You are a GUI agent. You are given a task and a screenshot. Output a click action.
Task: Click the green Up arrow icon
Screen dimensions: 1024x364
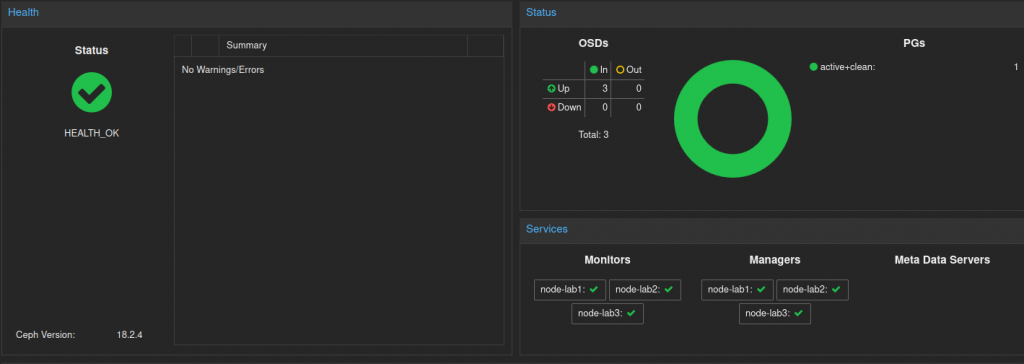click(552, 88)
